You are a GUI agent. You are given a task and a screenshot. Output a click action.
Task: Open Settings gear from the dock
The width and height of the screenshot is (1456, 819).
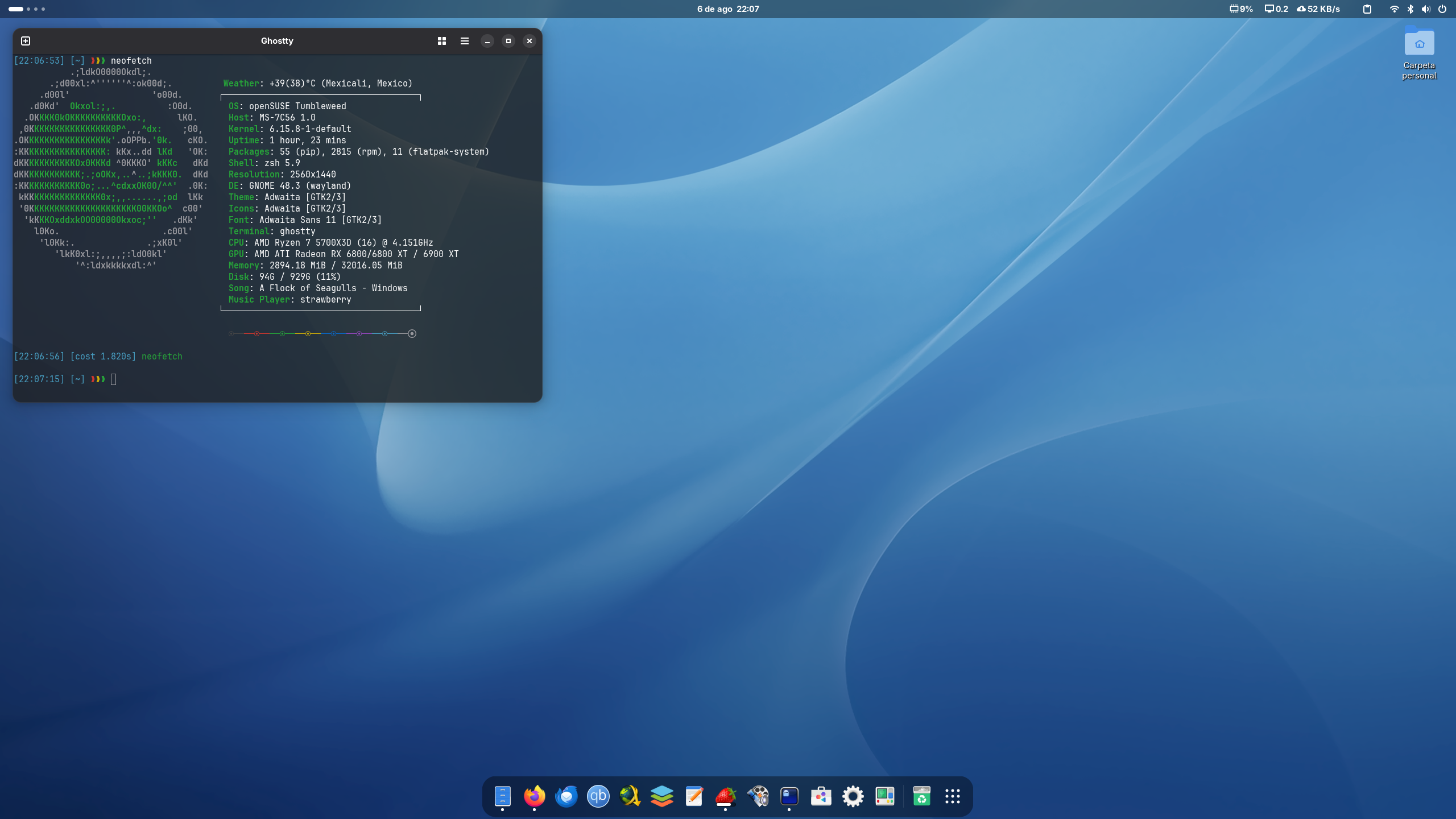(x=853, y=796)
